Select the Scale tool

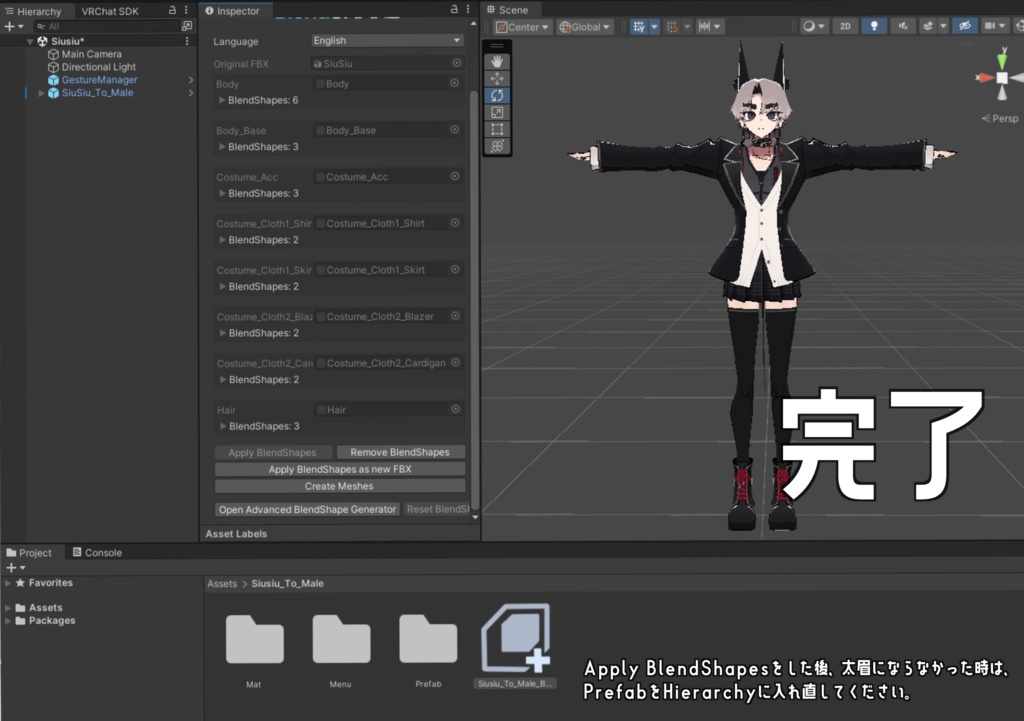coord(497,112)
